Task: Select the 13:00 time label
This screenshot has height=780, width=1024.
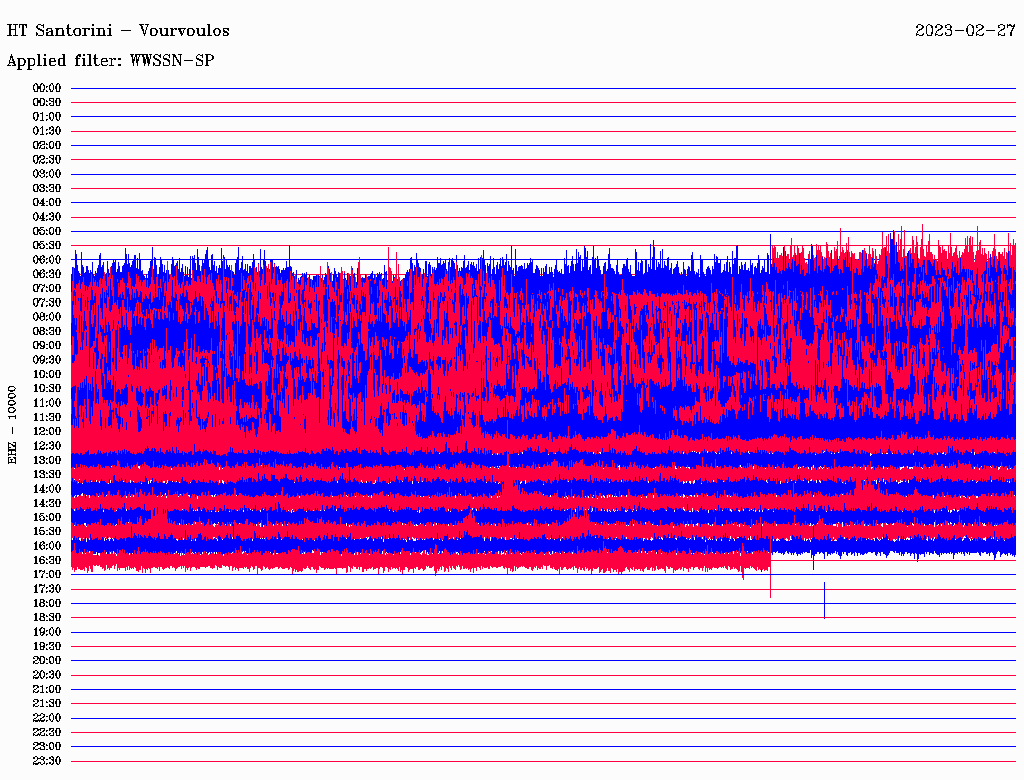Action: point(47,460)
